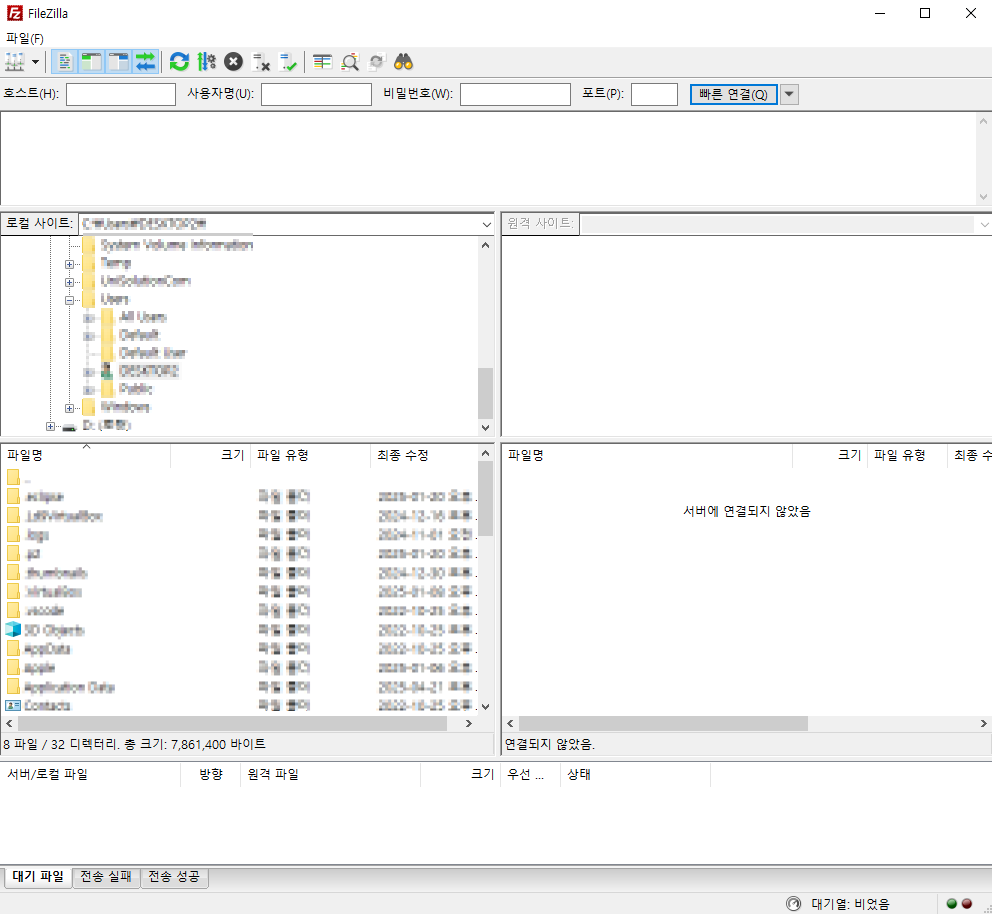Image resolution: width=992 pixels, height=914 pixels.
Task: Sort local files by 최종 수정 column
Action: tap(425, 455)
